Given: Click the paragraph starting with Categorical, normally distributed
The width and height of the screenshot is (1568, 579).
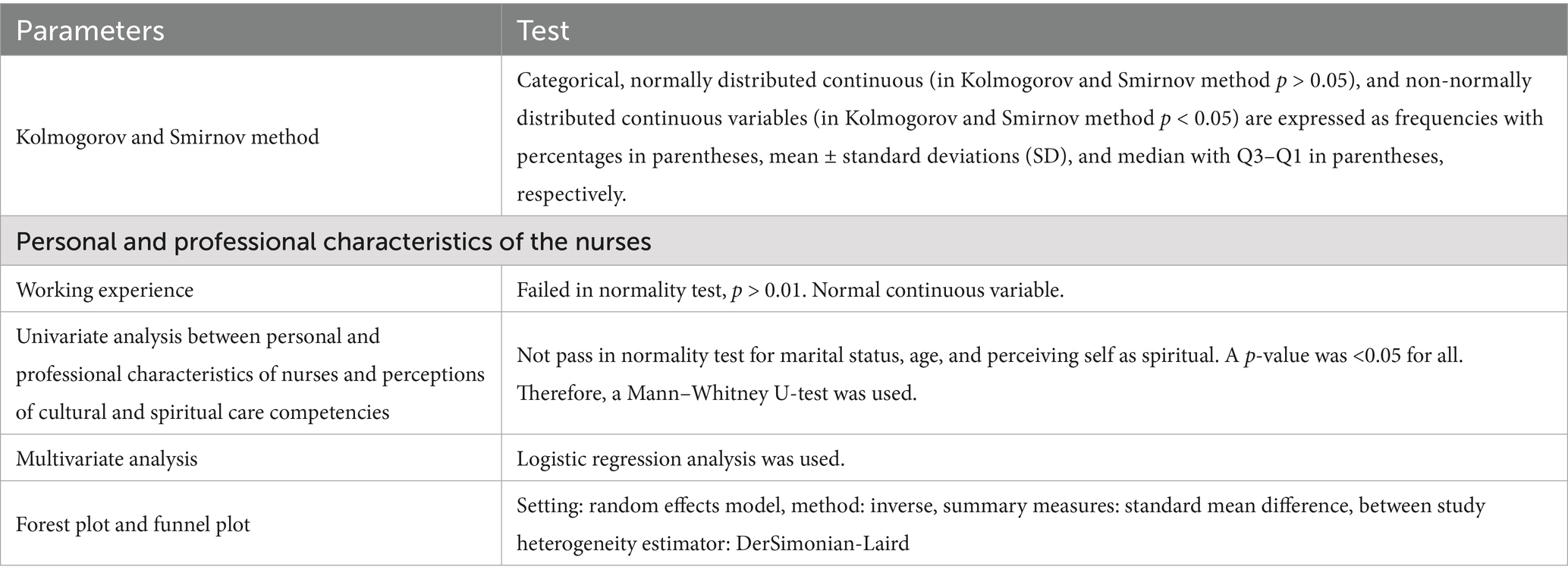Looking at the screenshot, I should [1024, 118].
